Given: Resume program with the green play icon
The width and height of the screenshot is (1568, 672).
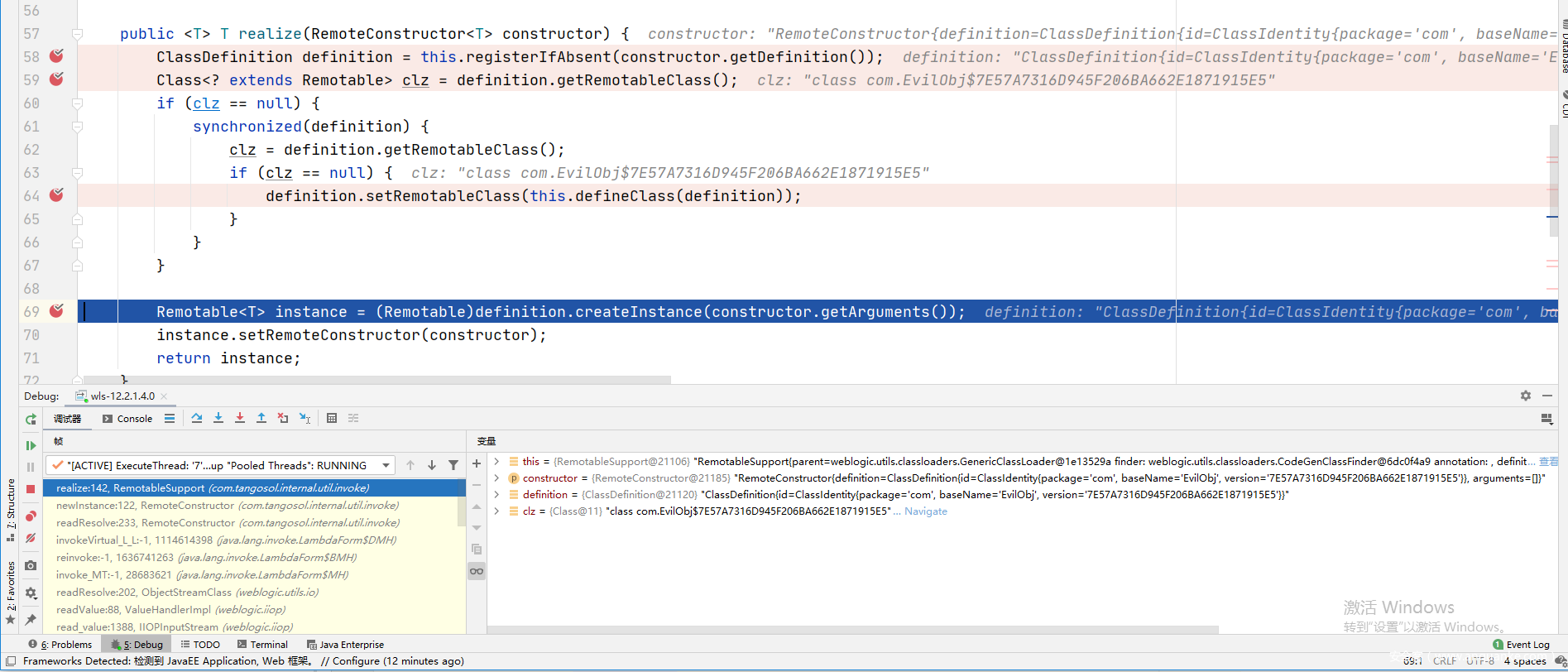Looking at the screenshot, I should pos(31,445).
